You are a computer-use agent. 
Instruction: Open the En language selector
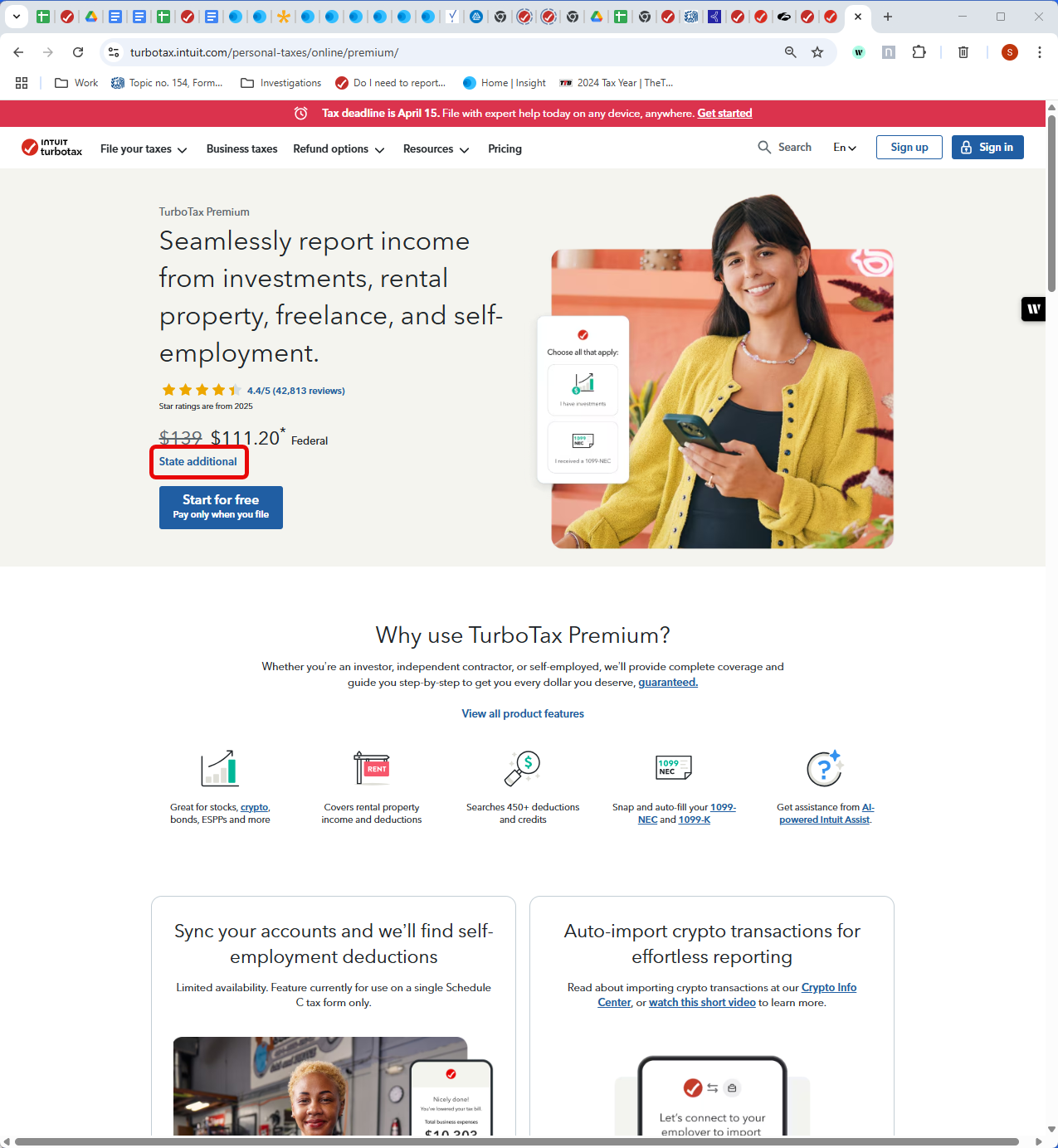[x=845, y=148]
